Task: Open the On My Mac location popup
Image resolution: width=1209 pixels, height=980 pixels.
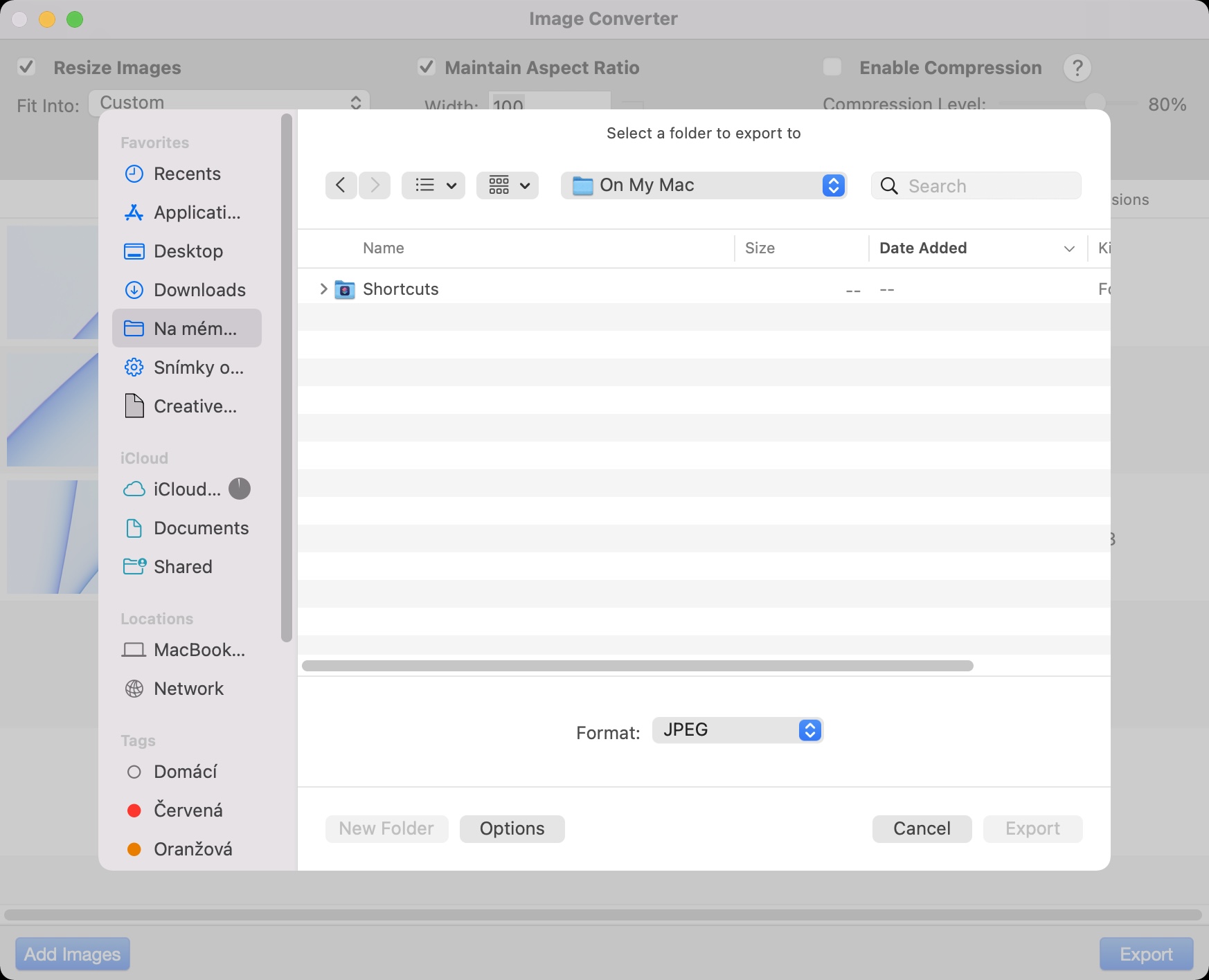Action: [703, 185]
